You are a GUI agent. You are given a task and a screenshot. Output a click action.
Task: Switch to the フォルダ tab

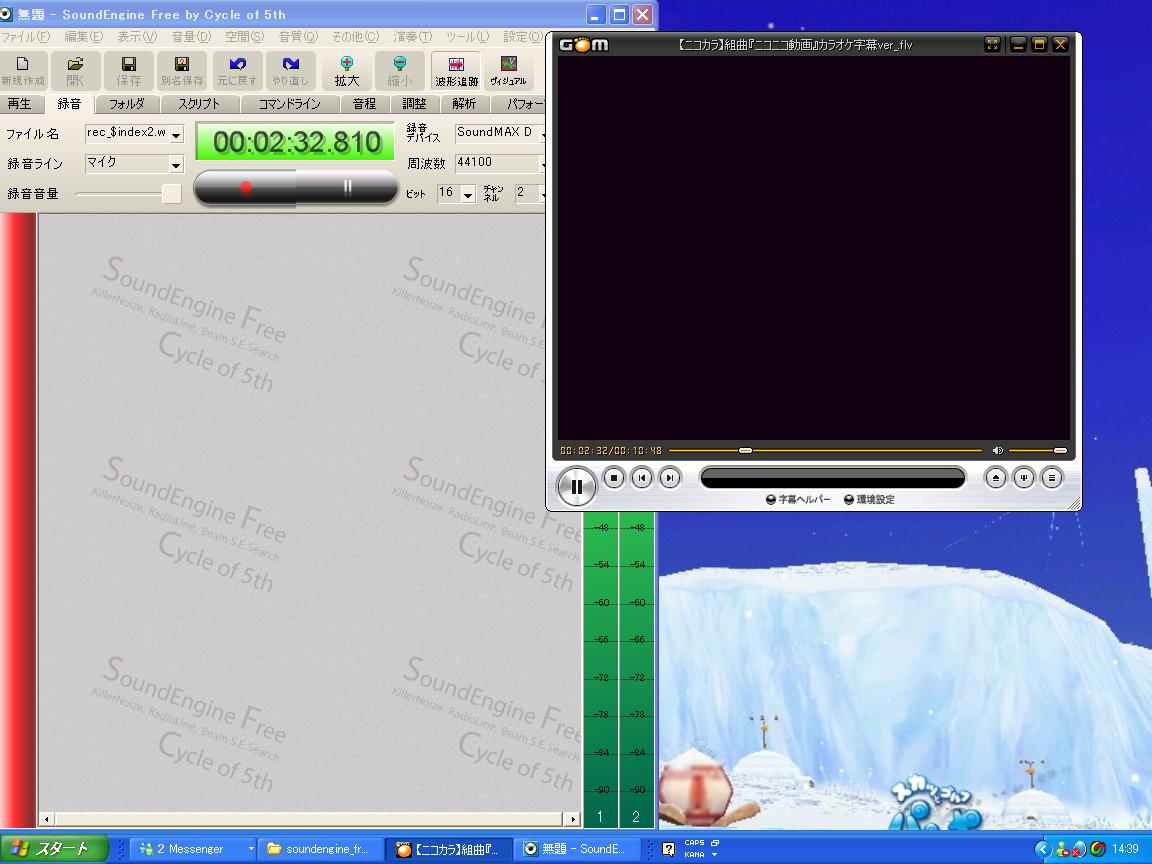[126, 104]
